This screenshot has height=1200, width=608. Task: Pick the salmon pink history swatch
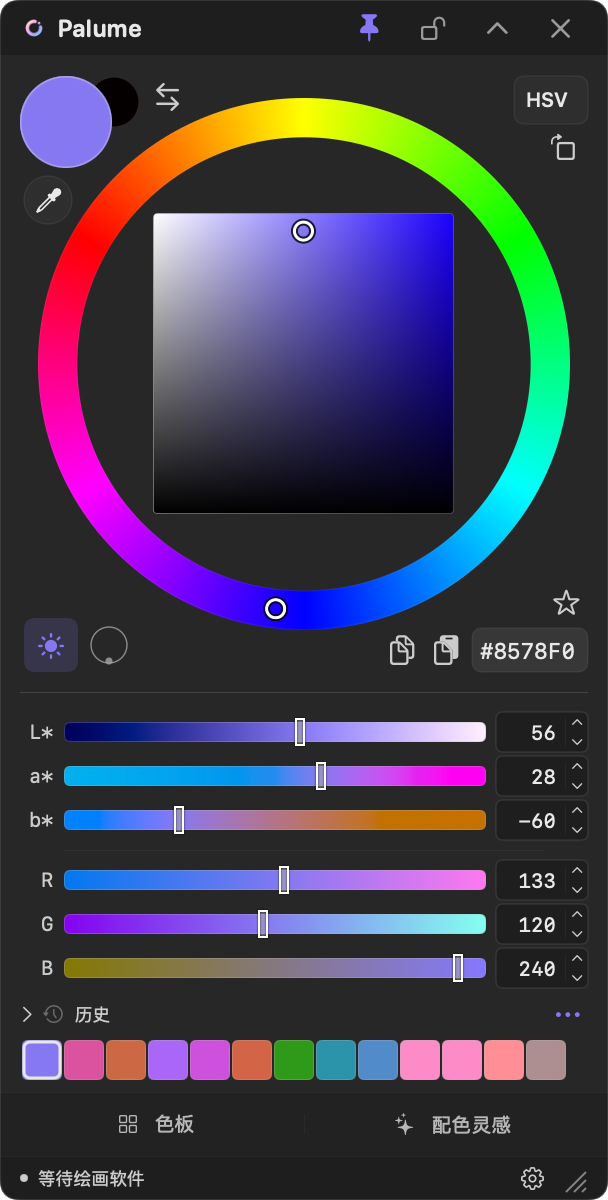point(504,1060)
